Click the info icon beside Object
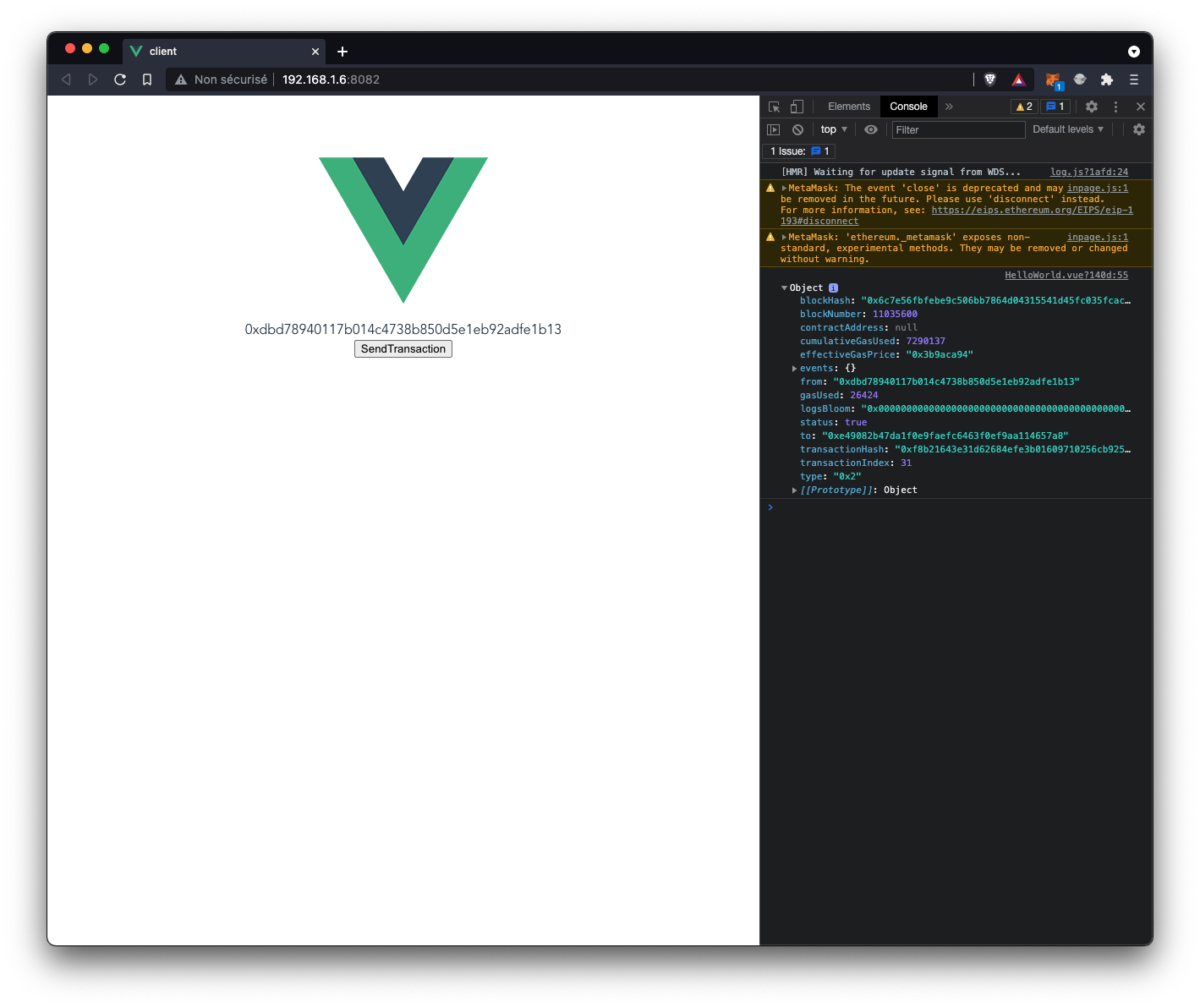The width and height of the screenshot is (1200, 1008). [833, 288]
